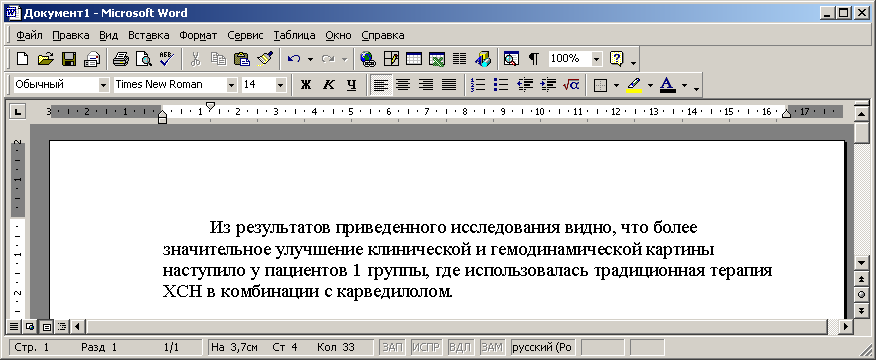Switch to Normal view button
The height and width of the screenshot is (360, 876).
click(14, 326)
